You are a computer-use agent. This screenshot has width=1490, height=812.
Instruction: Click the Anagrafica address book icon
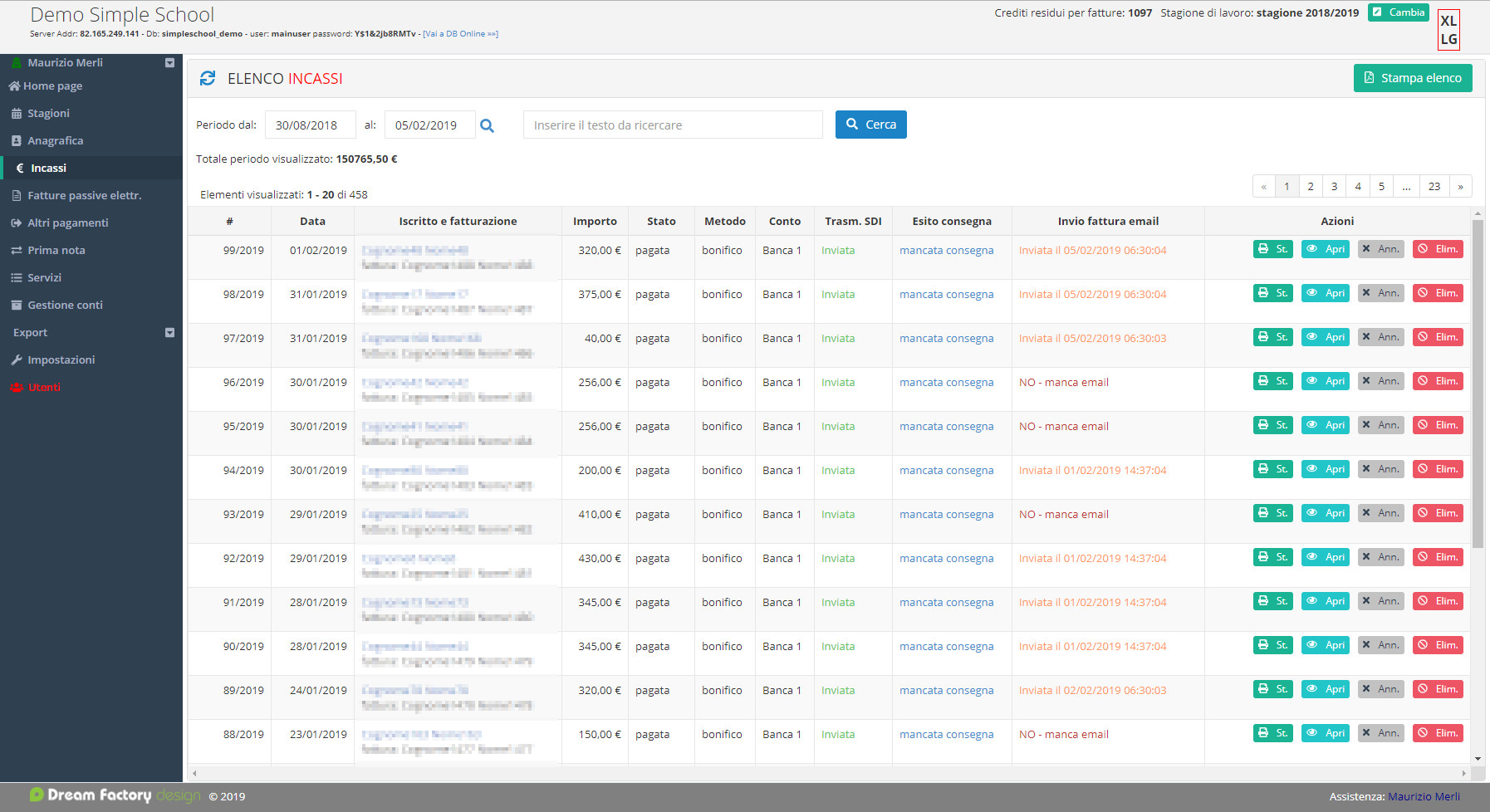tap(16, 141)
